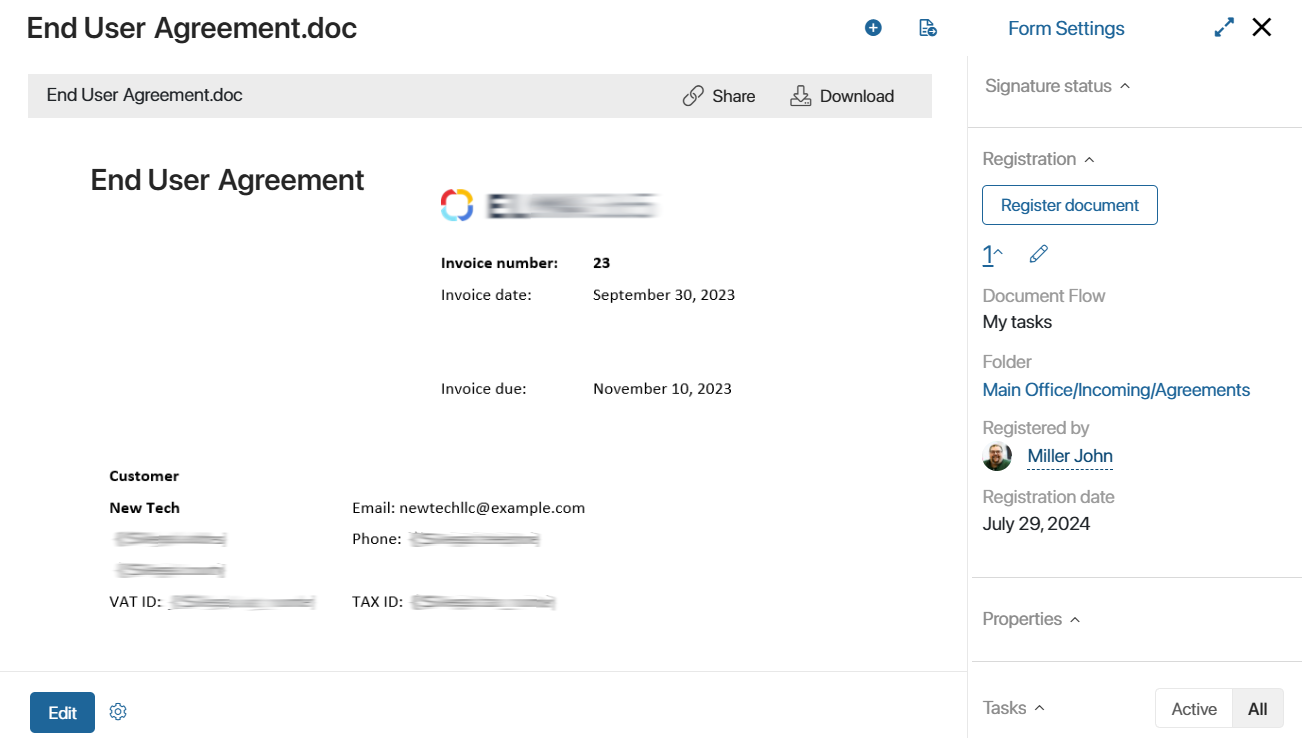Click the document send icon in header
1302x738 pixels.
pyautogui.click(x=928, y=28)
